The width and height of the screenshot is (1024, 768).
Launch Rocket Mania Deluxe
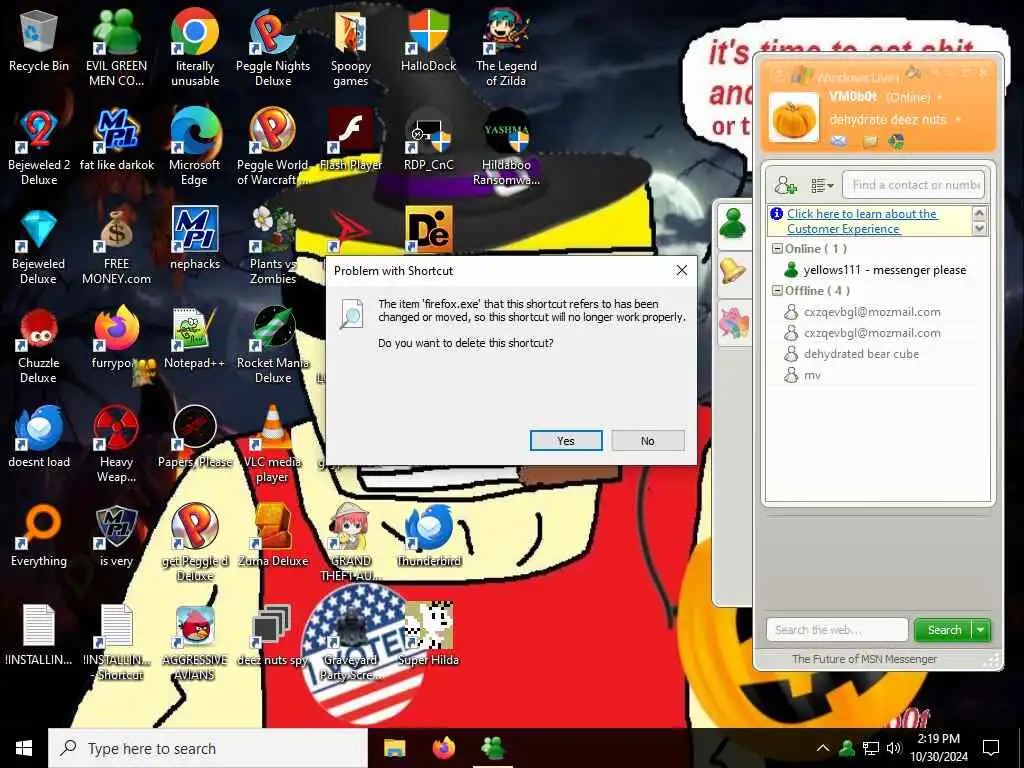click(273, 347)
